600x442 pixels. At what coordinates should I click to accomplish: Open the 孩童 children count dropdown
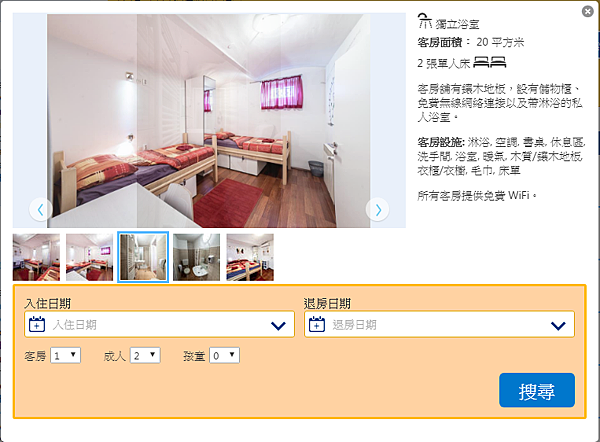pyautogui.click(x=224, y=356)
